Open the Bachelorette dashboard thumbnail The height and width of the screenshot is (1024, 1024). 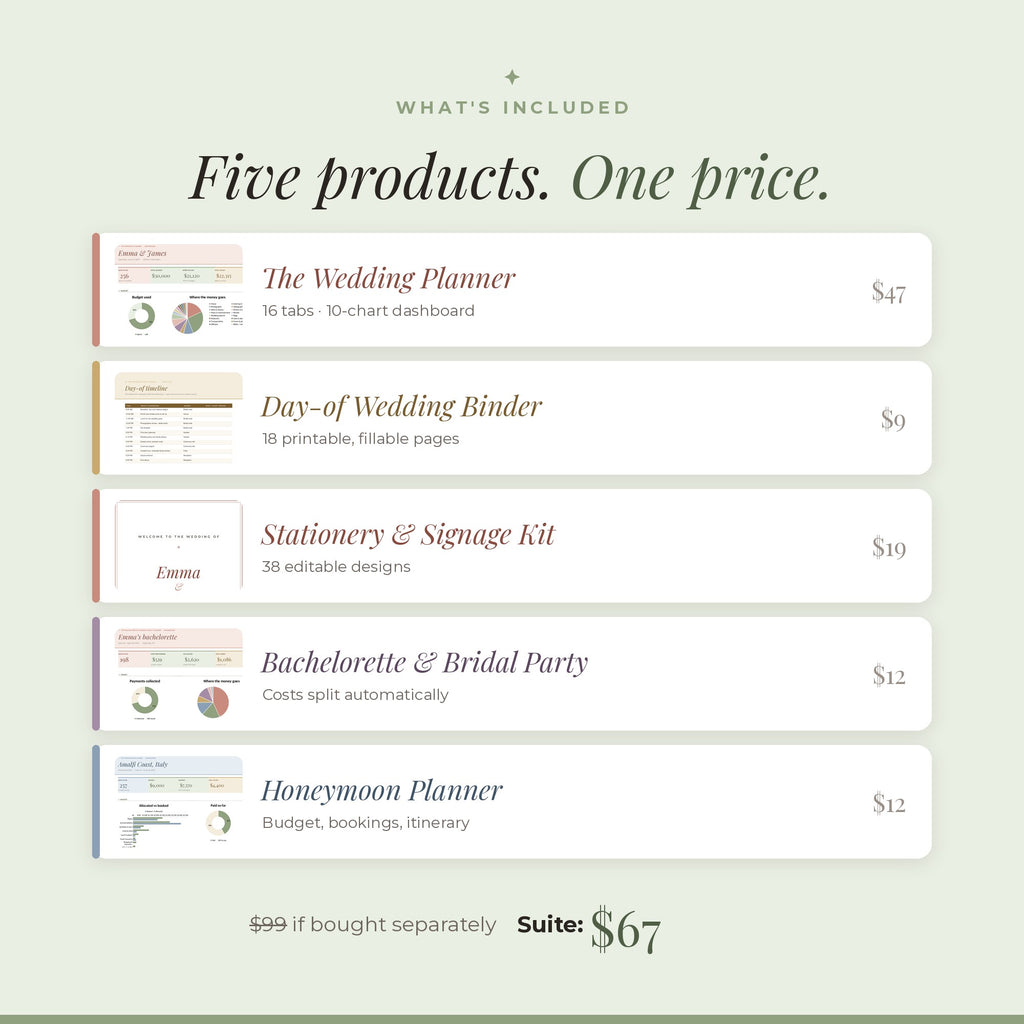(179, 674)
